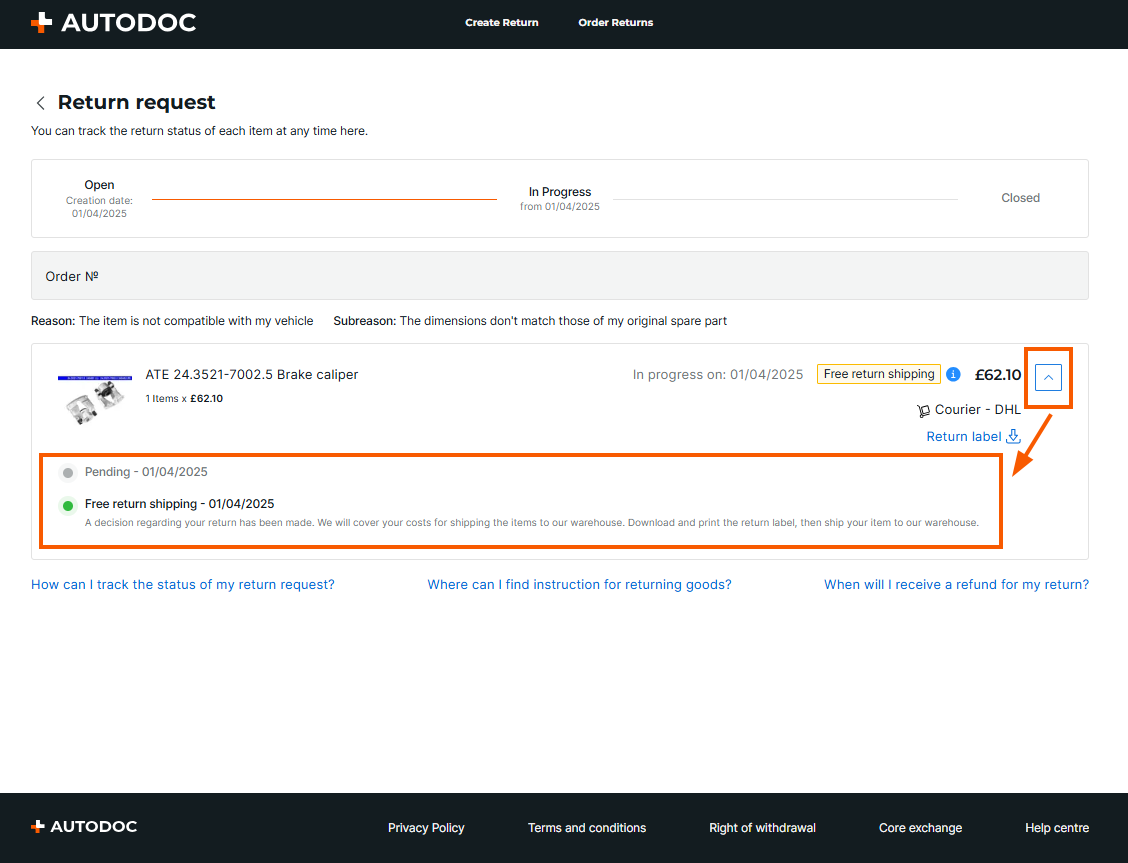Open the Create Return menu item

click(501, 22)
